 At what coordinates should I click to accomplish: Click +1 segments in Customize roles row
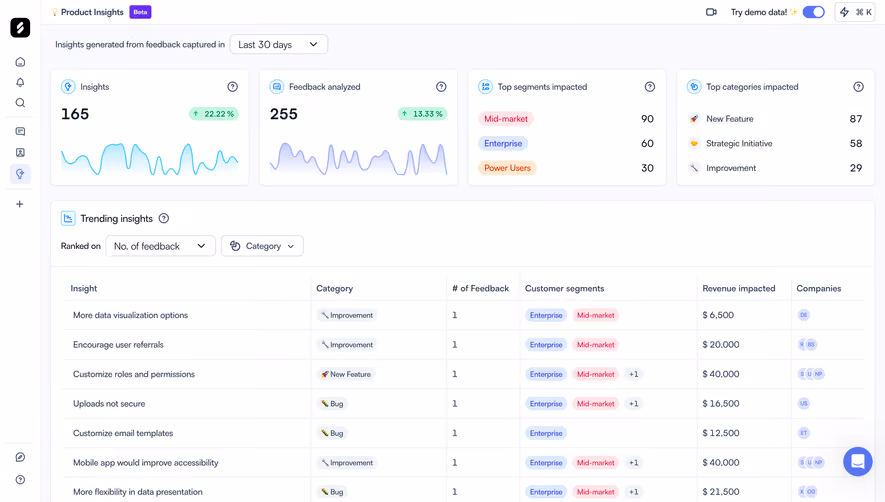click(x=634, y=374)
